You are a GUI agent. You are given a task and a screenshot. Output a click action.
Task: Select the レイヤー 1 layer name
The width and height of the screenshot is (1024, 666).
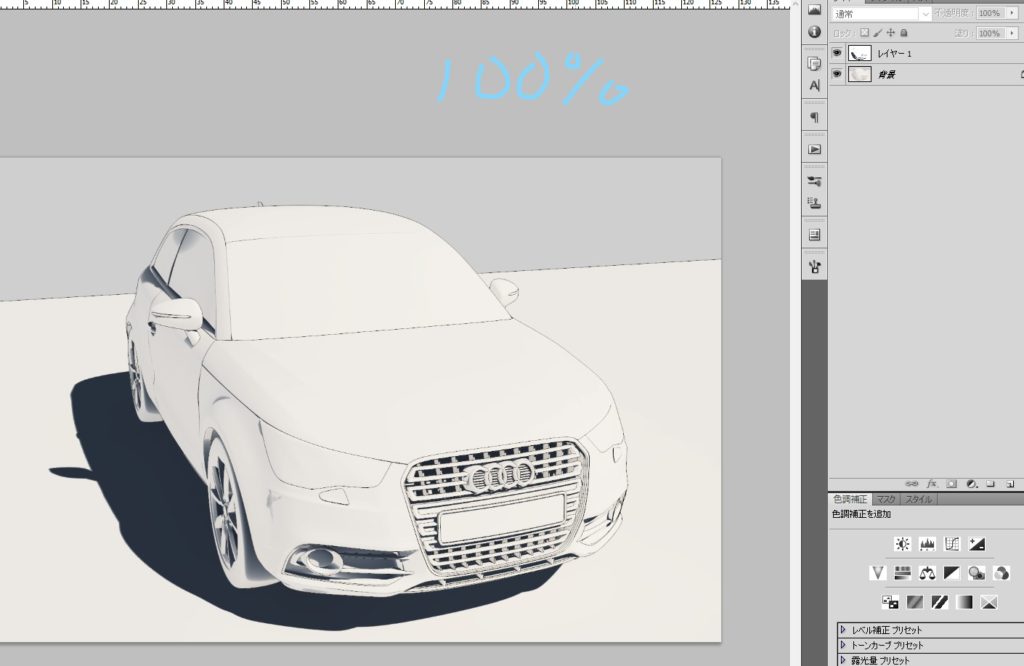click(894, 53)
